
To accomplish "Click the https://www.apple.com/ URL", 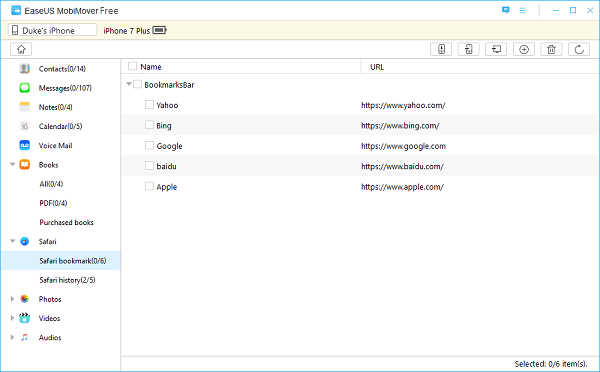I will (402, 187).
